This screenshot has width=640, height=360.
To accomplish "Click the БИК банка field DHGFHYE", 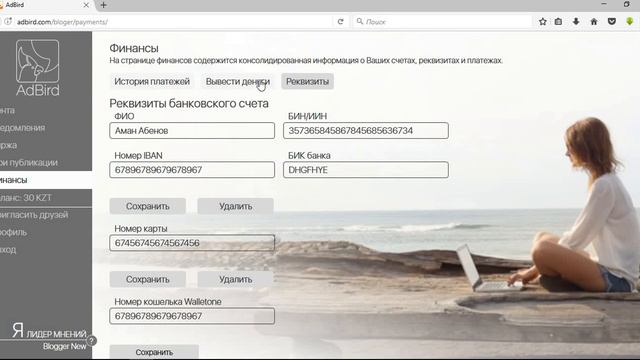I will pyautogui.click(x=366, y=170).
